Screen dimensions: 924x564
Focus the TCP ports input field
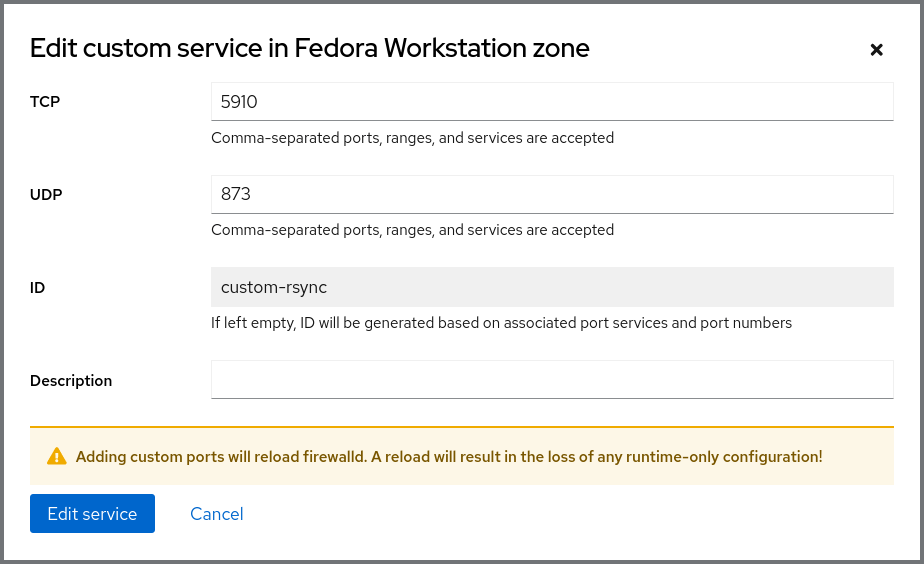551,102
